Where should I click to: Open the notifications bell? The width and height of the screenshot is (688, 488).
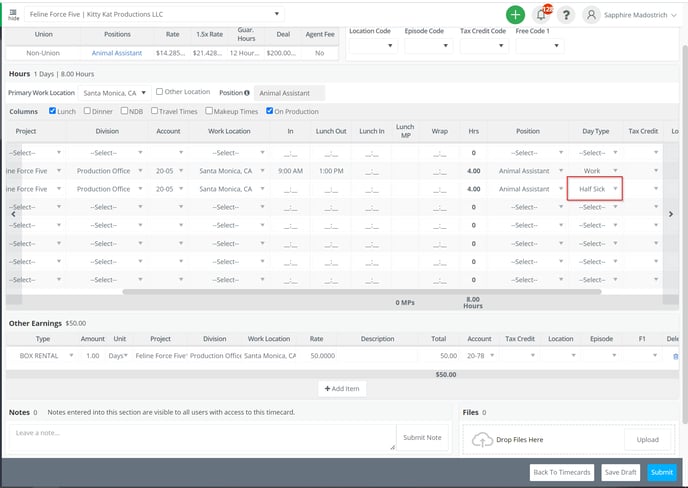(x=541, y=15)
